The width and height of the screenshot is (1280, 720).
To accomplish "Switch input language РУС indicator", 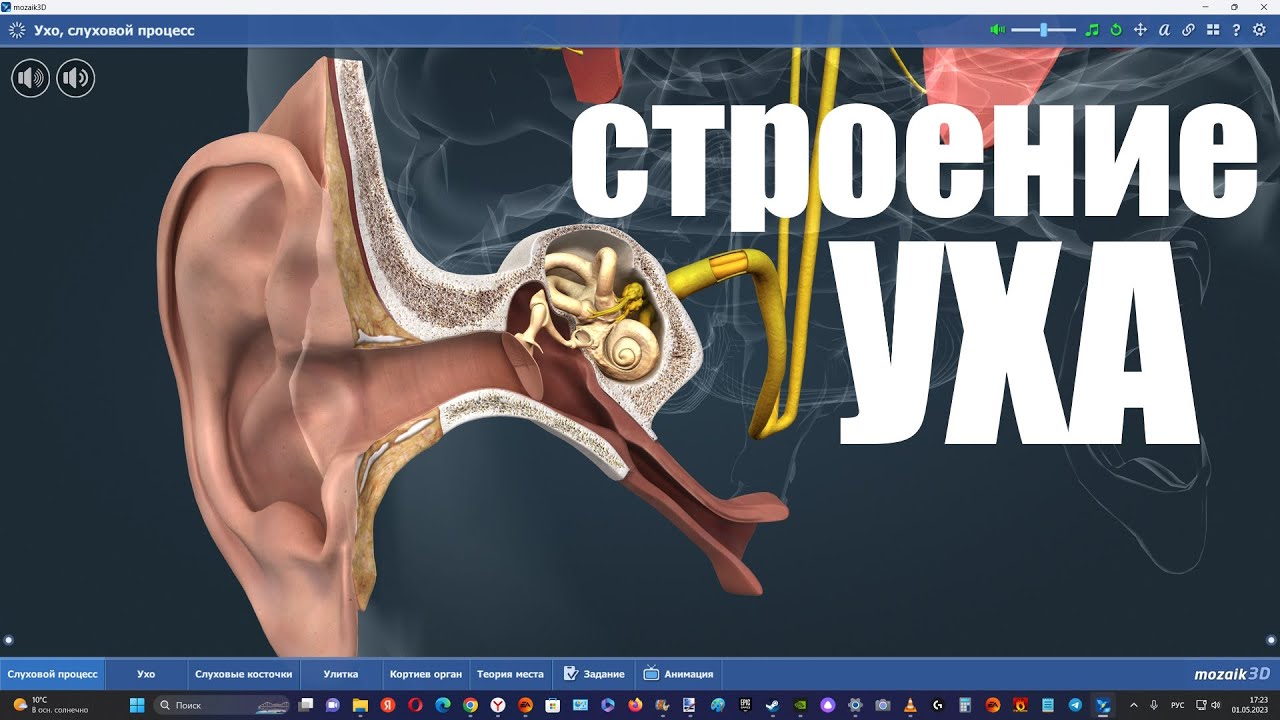I will click(1177, 705).
